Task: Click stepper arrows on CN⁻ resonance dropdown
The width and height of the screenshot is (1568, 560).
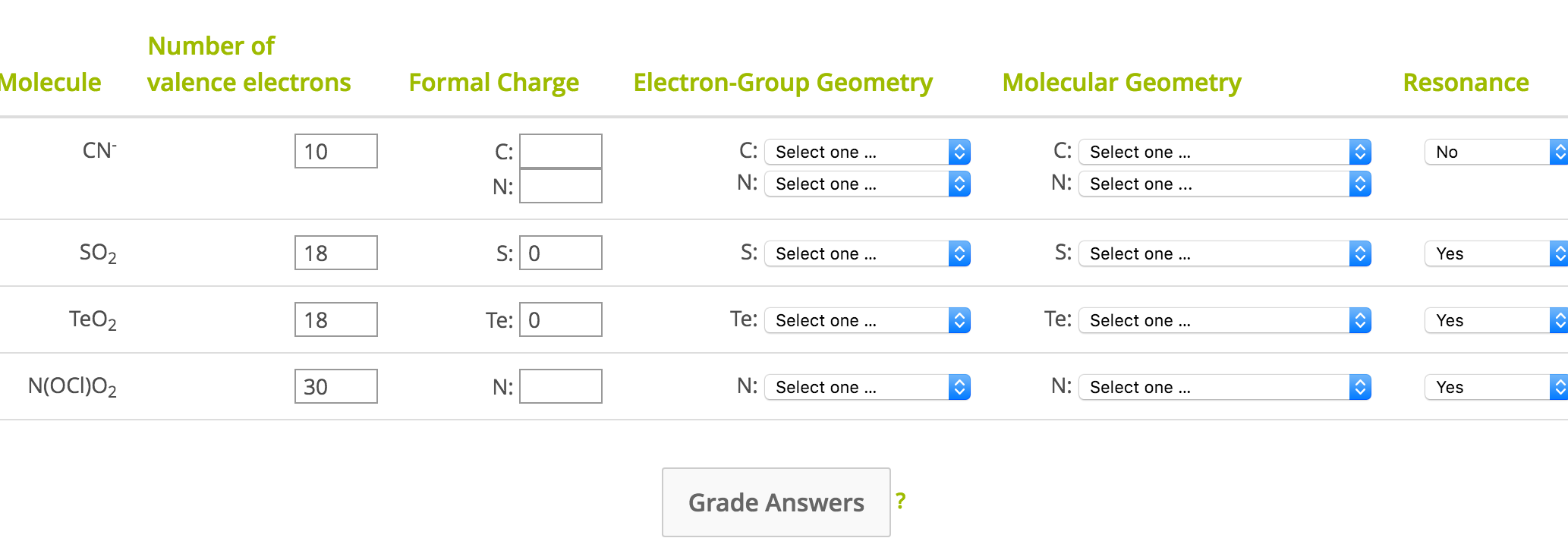Action: pyautogui.click(x=1560, y=152)
